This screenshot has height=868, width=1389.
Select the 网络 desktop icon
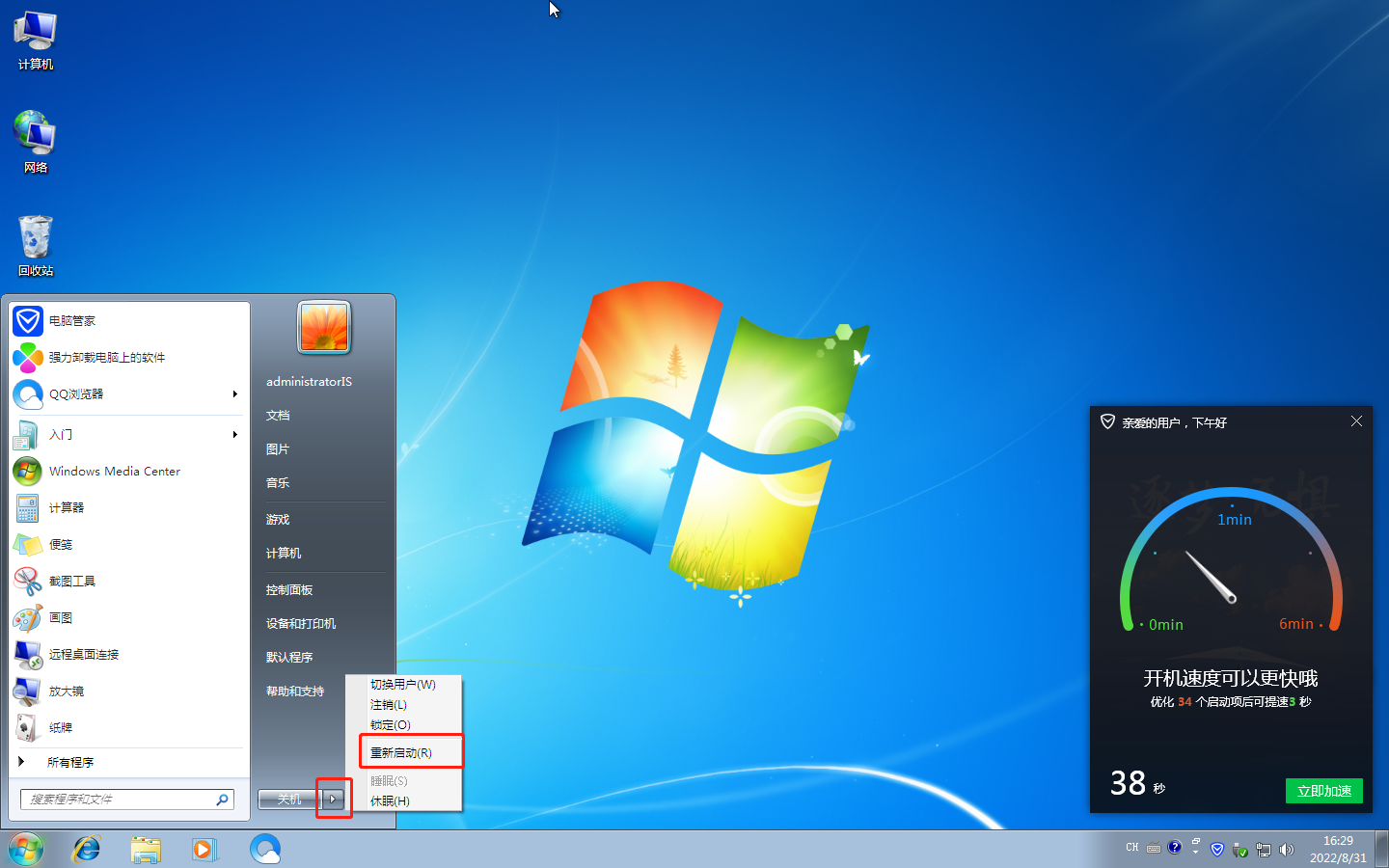pos(36,142)
